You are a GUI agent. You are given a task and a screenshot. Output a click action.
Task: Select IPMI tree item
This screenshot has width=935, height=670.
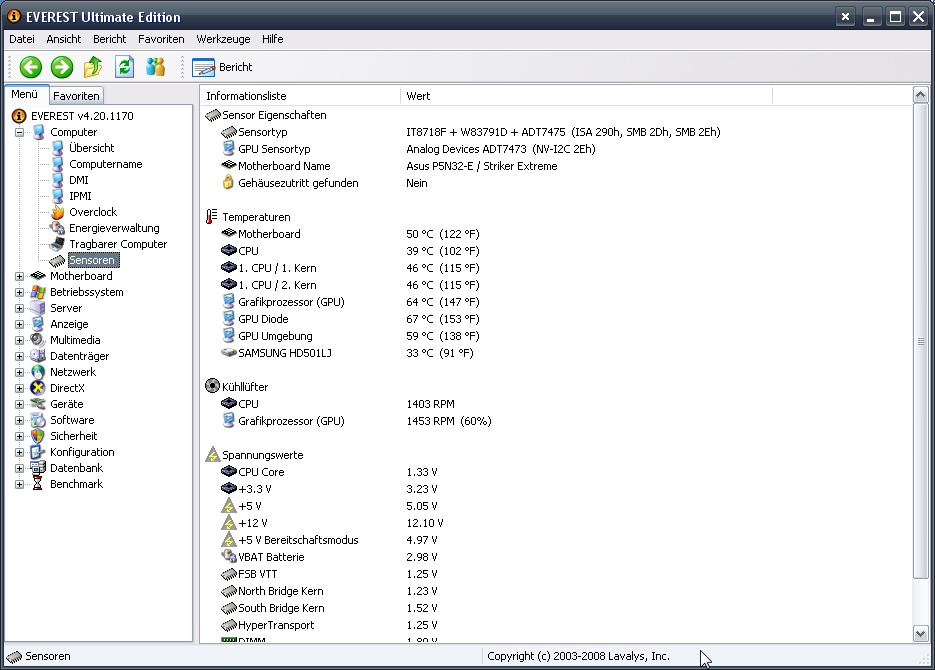click(x=81, y=196)
